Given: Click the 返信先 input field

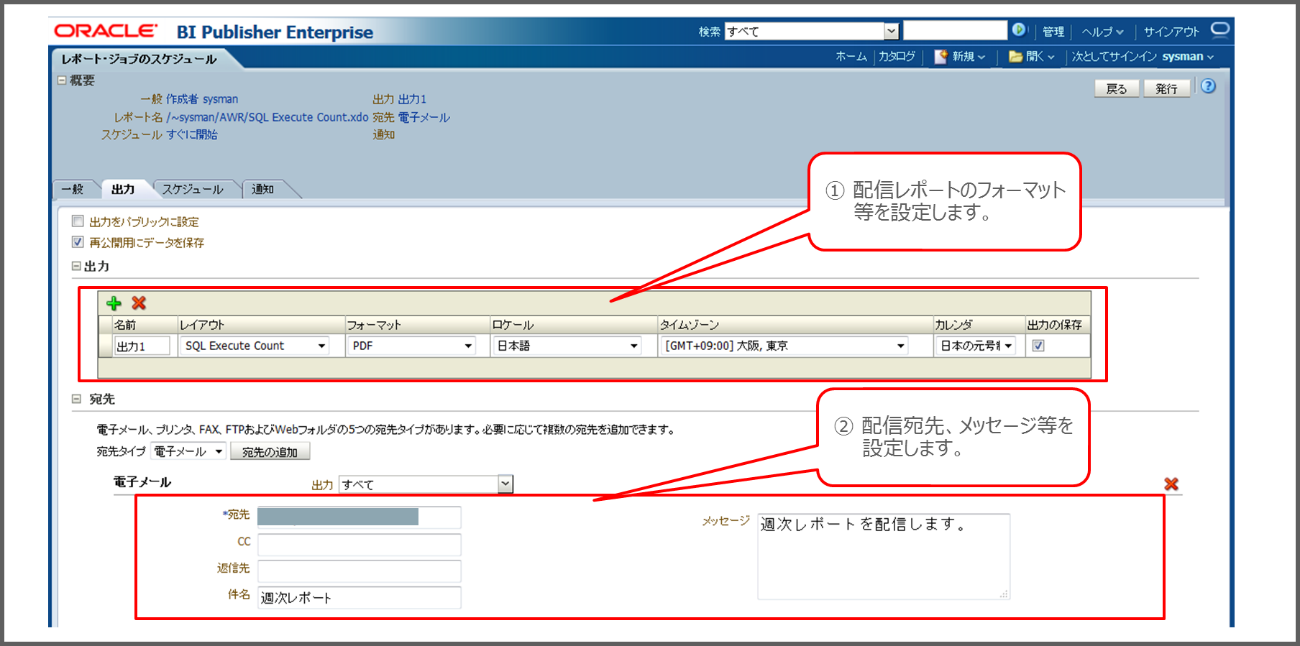Looking at the screenshot, I should tap(359, 571).
